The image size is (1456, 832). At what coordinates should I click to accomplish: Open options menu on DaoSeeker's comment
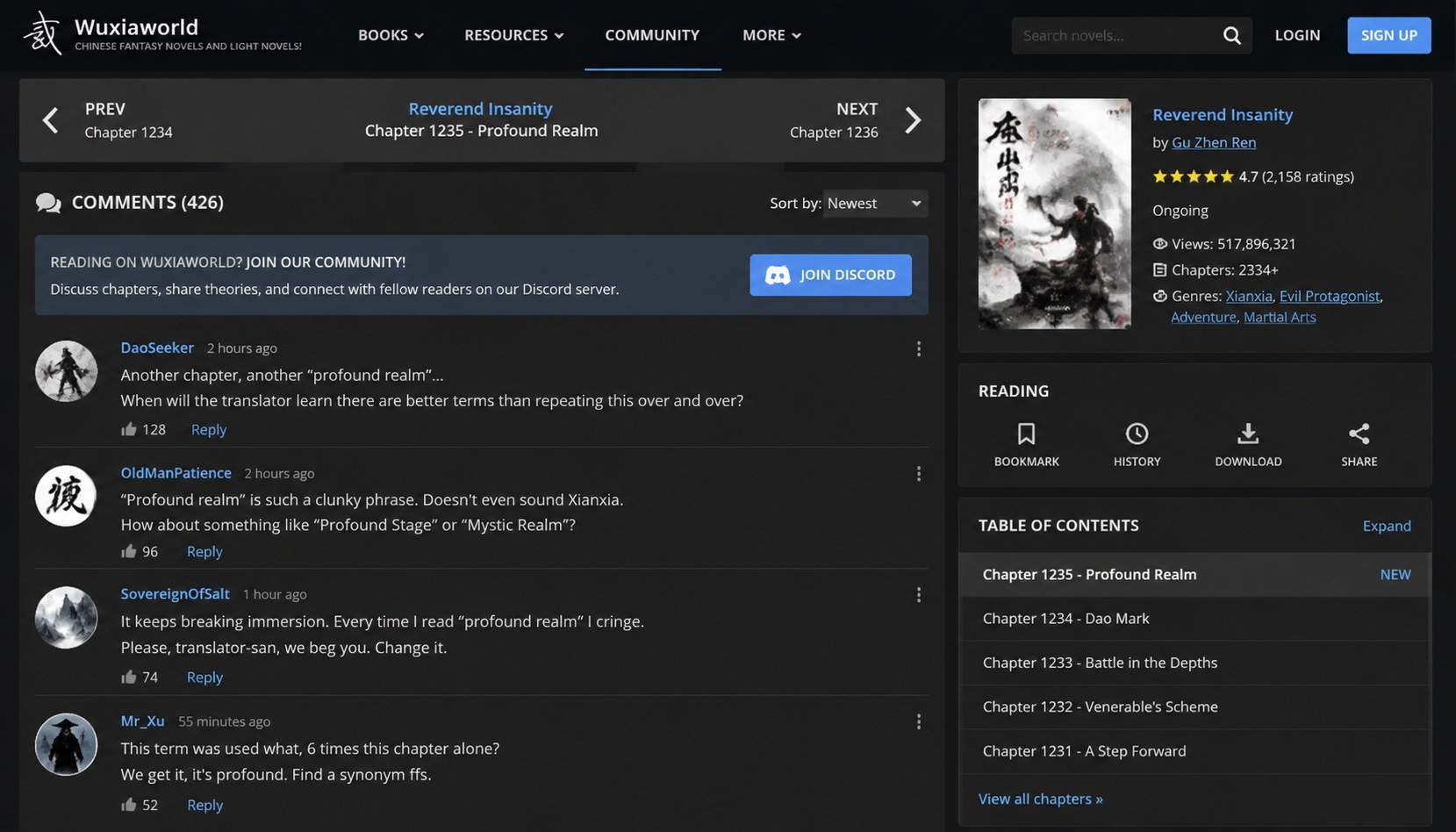point(918,349)
